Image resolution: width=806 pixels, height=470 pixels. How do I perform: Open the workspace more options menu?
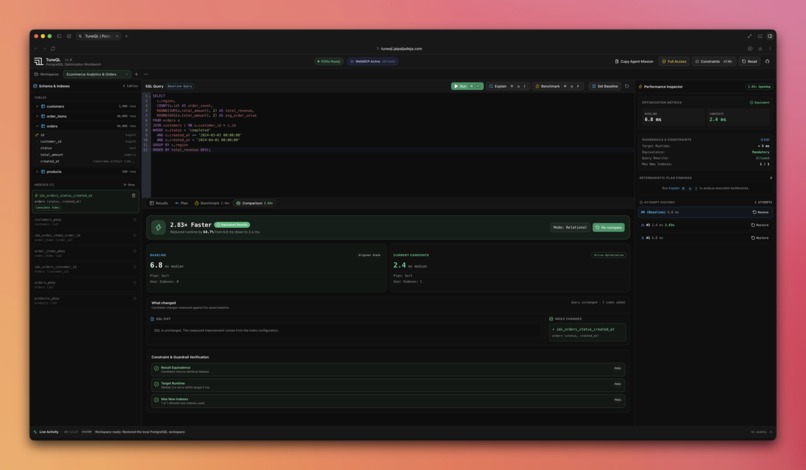coord(146,75)
